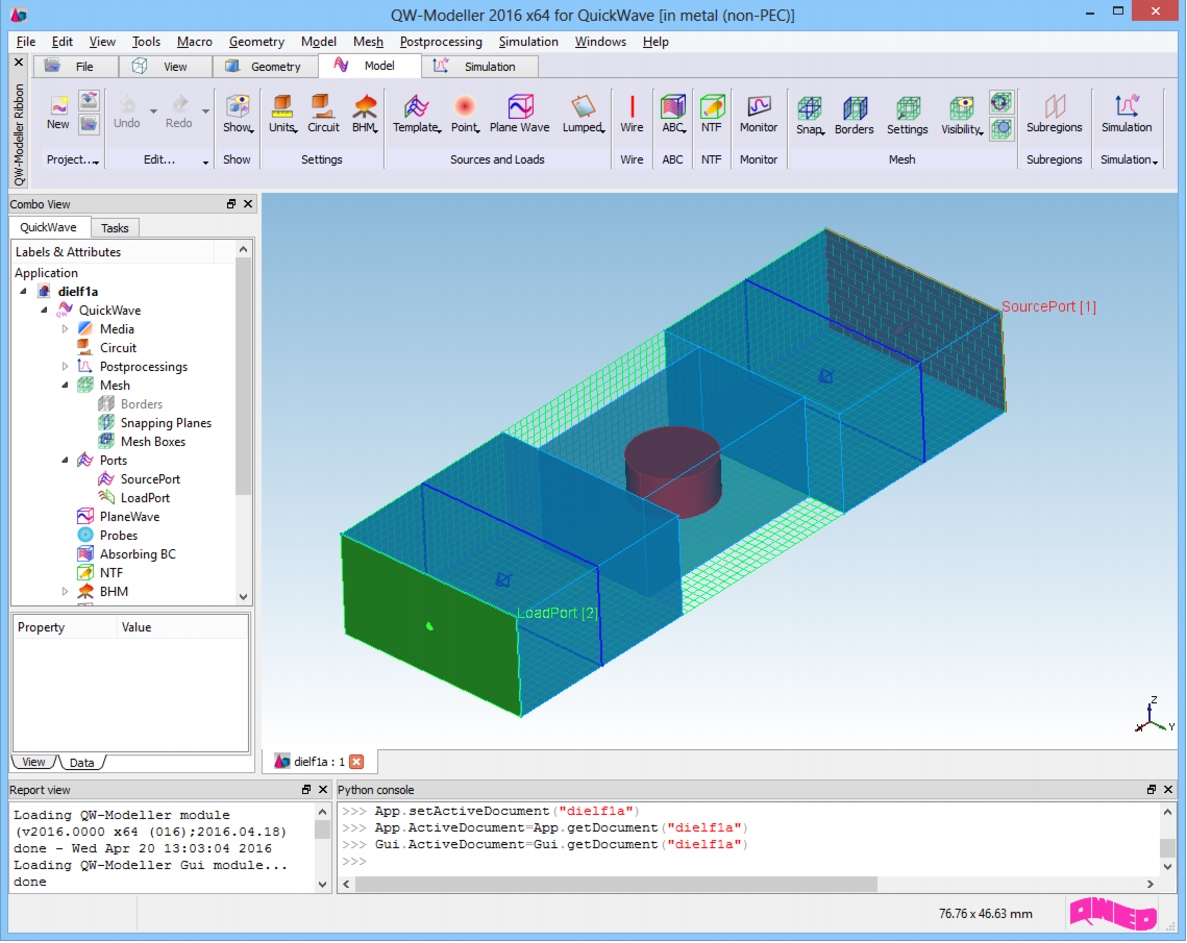Close the QW-Modeller Ribbon panel
1187x943 pixels.
click(x=19, y=62)
